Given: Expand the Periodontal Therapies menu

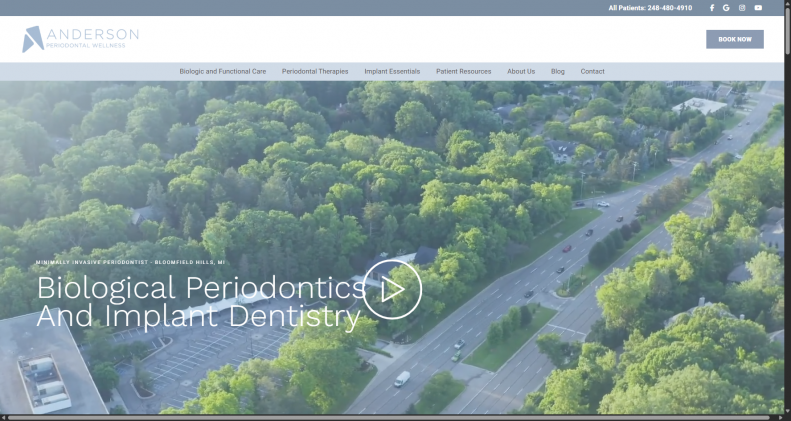Looking at the screenshot, I should (x=315, y=72).
